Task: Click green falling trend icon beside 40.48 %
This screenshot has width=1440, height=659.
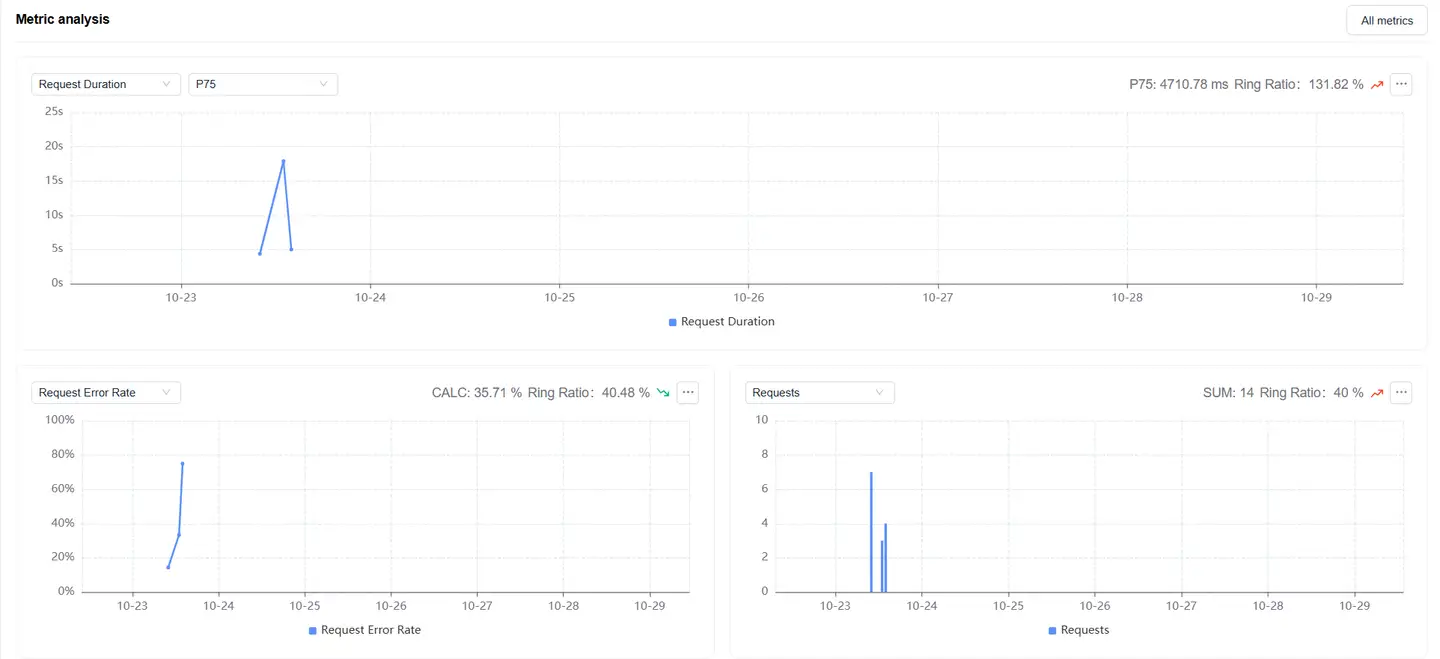Action: click(663, 393)
